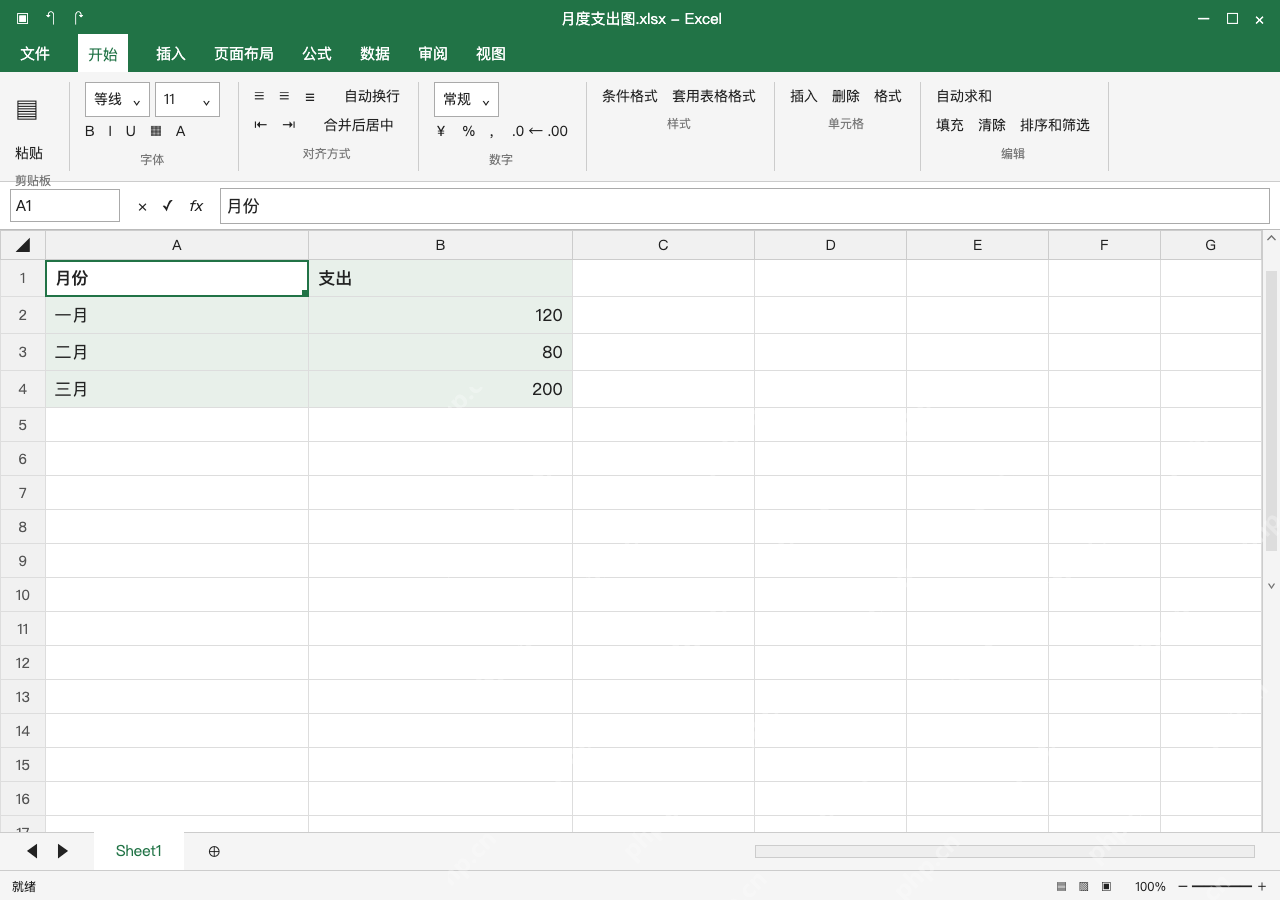The height and width of the screenshot is (900, 1280).
Task: Open the 文件 file menu
Action: tap(35, 54)
